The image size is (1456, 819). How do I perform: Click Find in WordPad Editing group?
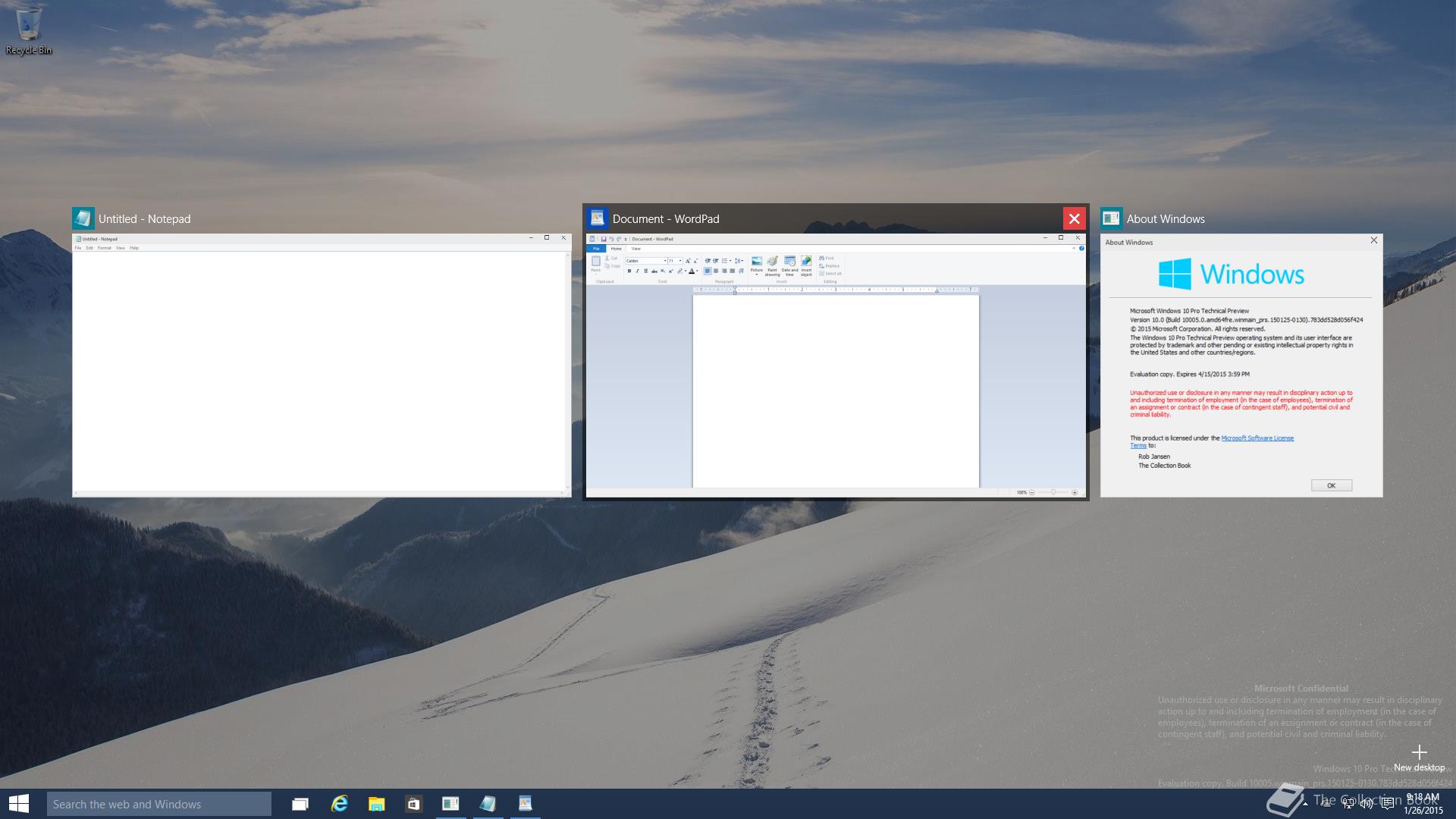[x=827, y=259]
